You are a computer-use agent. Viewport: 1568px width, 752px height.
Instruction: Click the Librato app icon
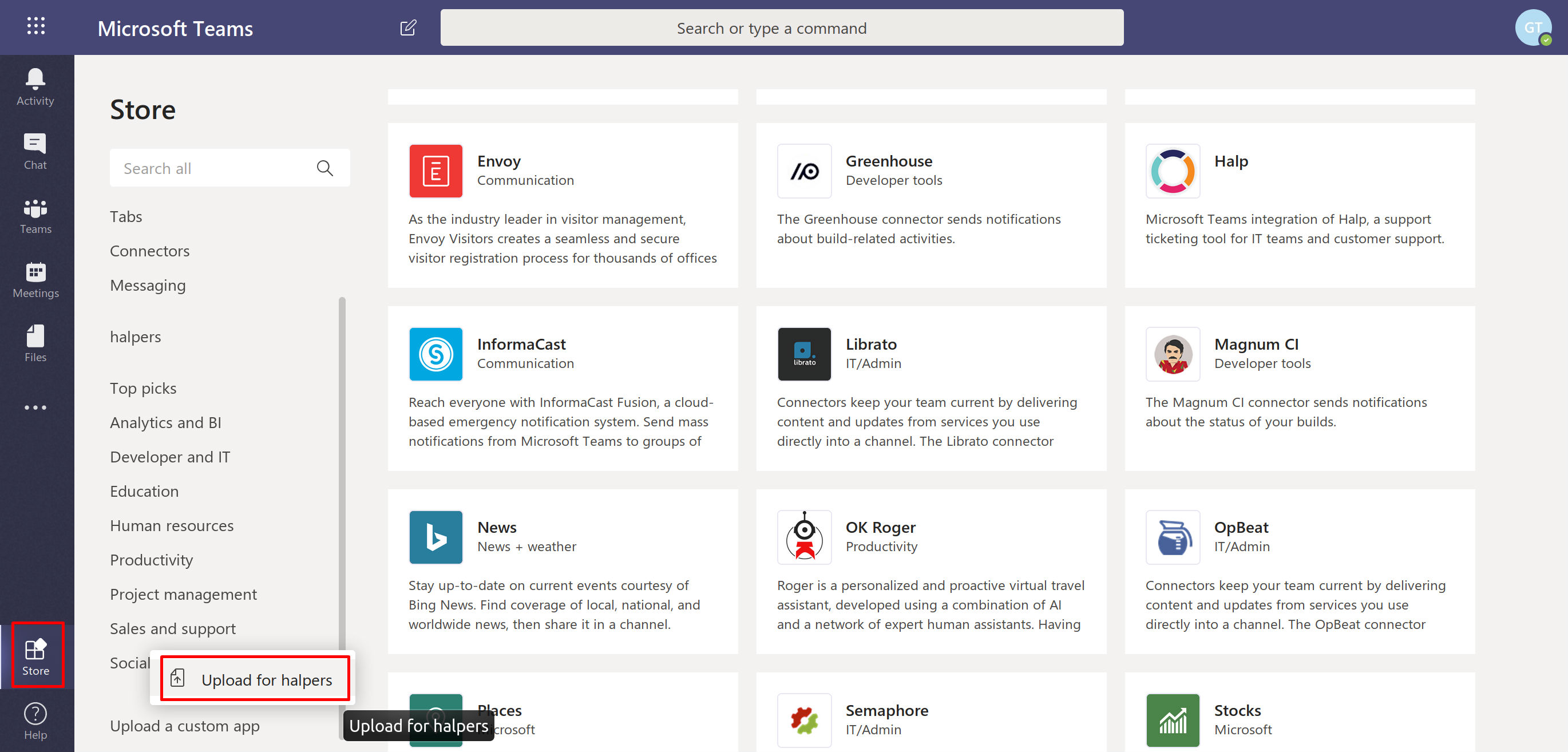point(804,354)
